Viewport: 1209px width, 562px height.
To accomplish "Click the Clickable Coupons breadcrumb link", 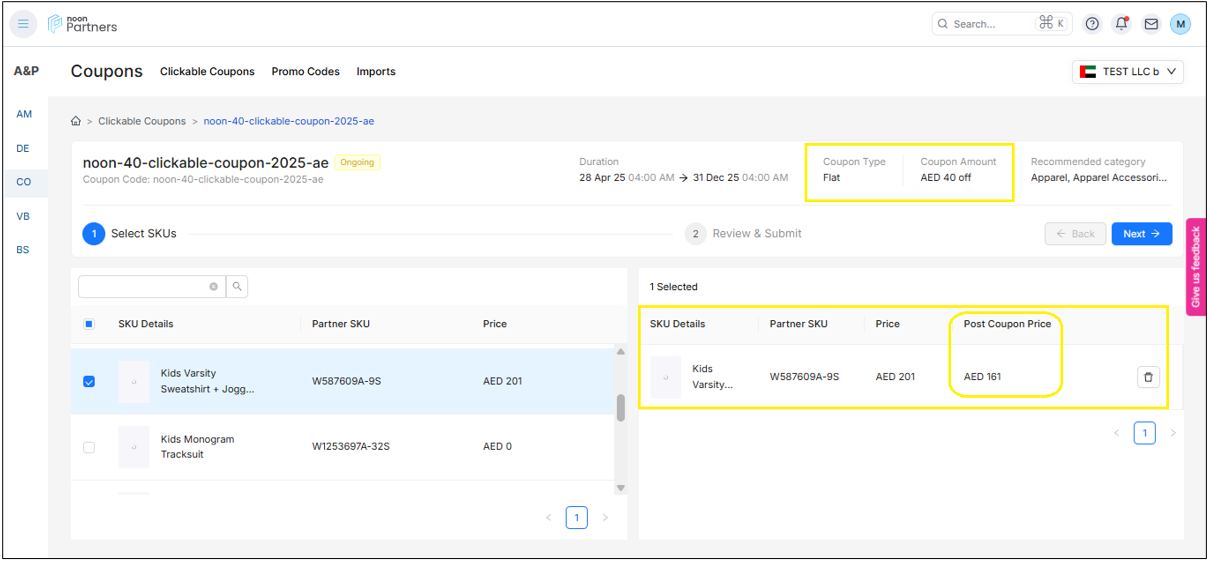I will pos(142,121).
